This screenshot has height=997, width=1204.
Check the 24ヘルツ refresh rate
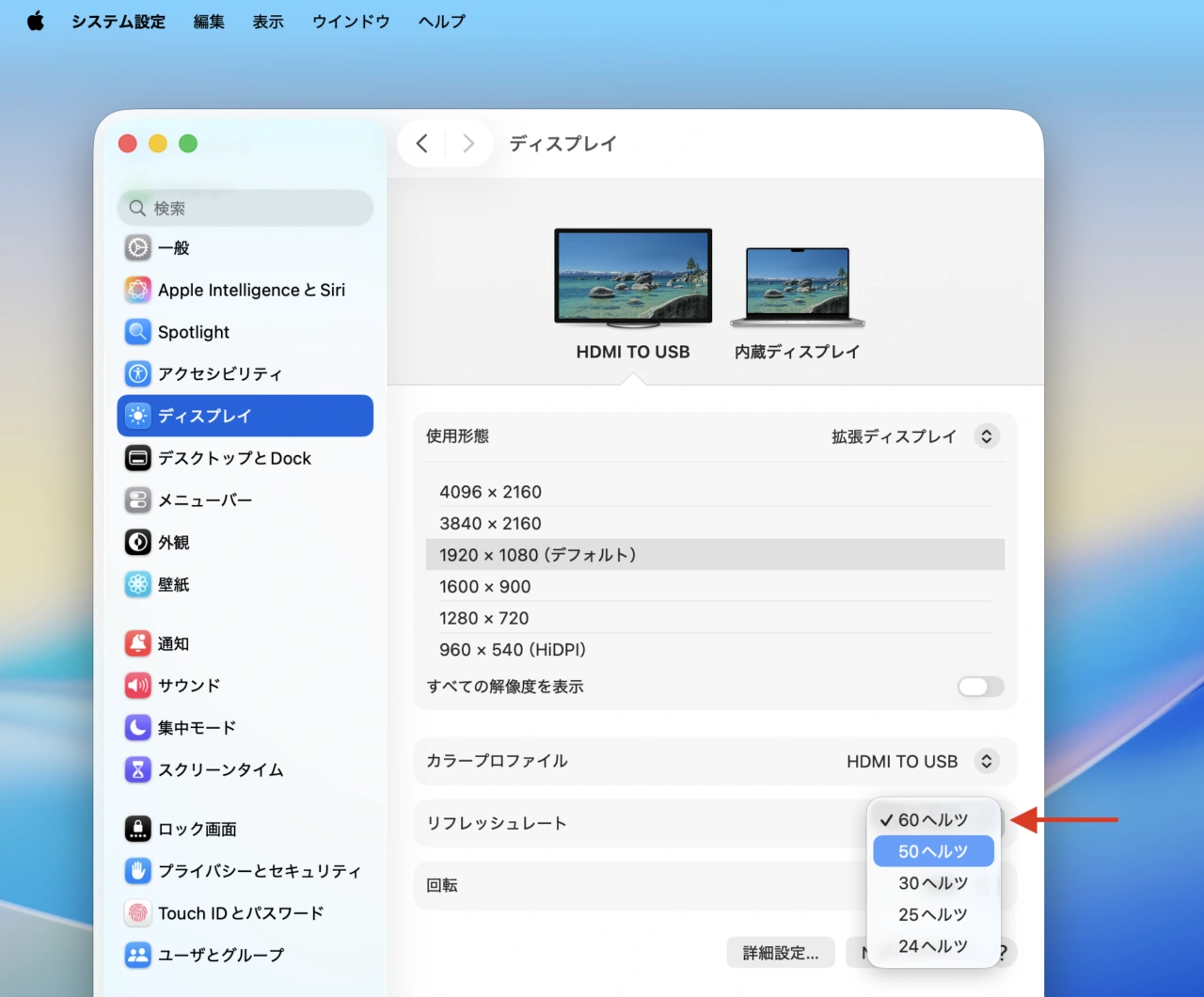point(933,946)
